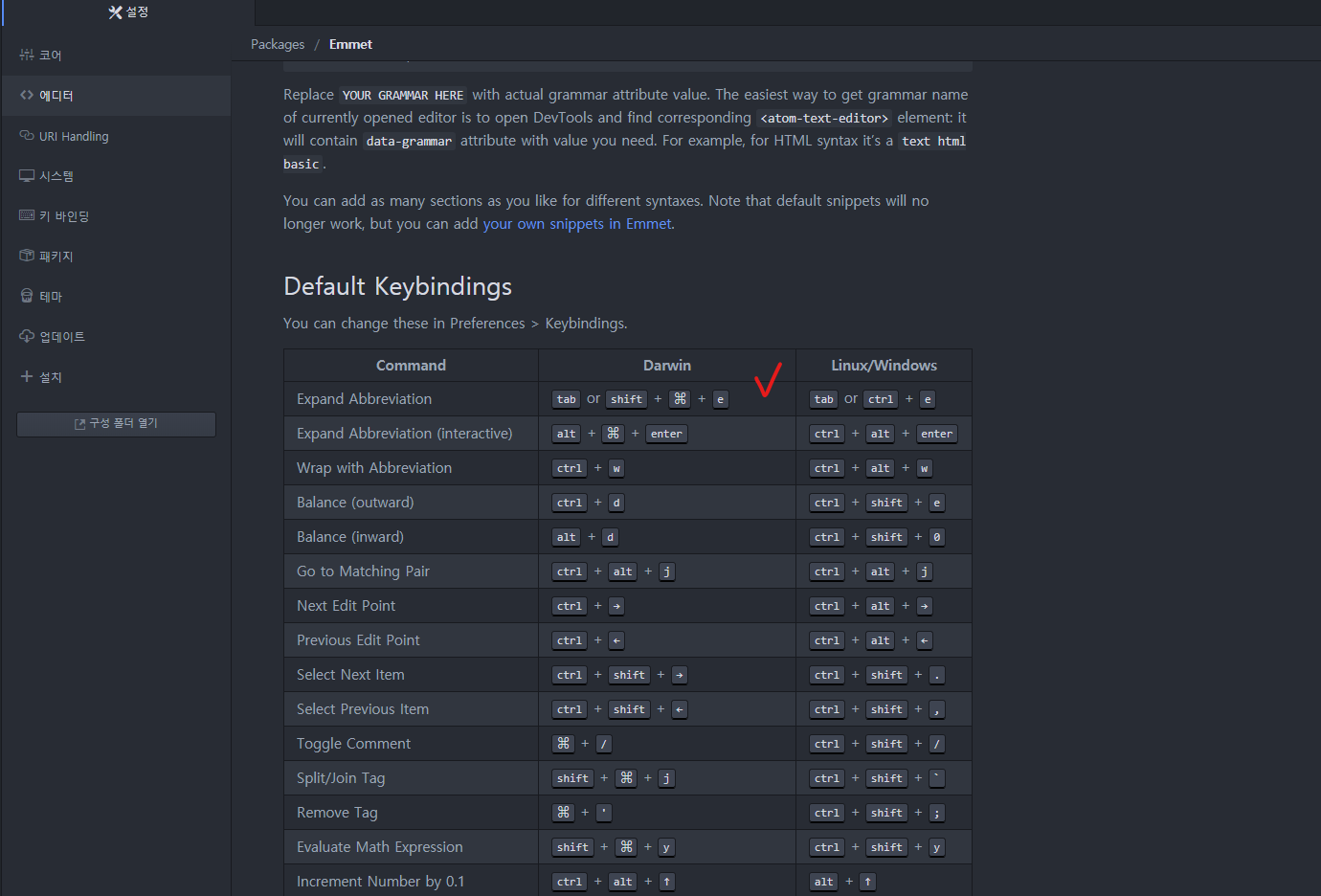Image resolution: width=1321 pixels, height=896 pixels.
Task: Click the Emmet breadcrumb title
Action: (350, 44)
